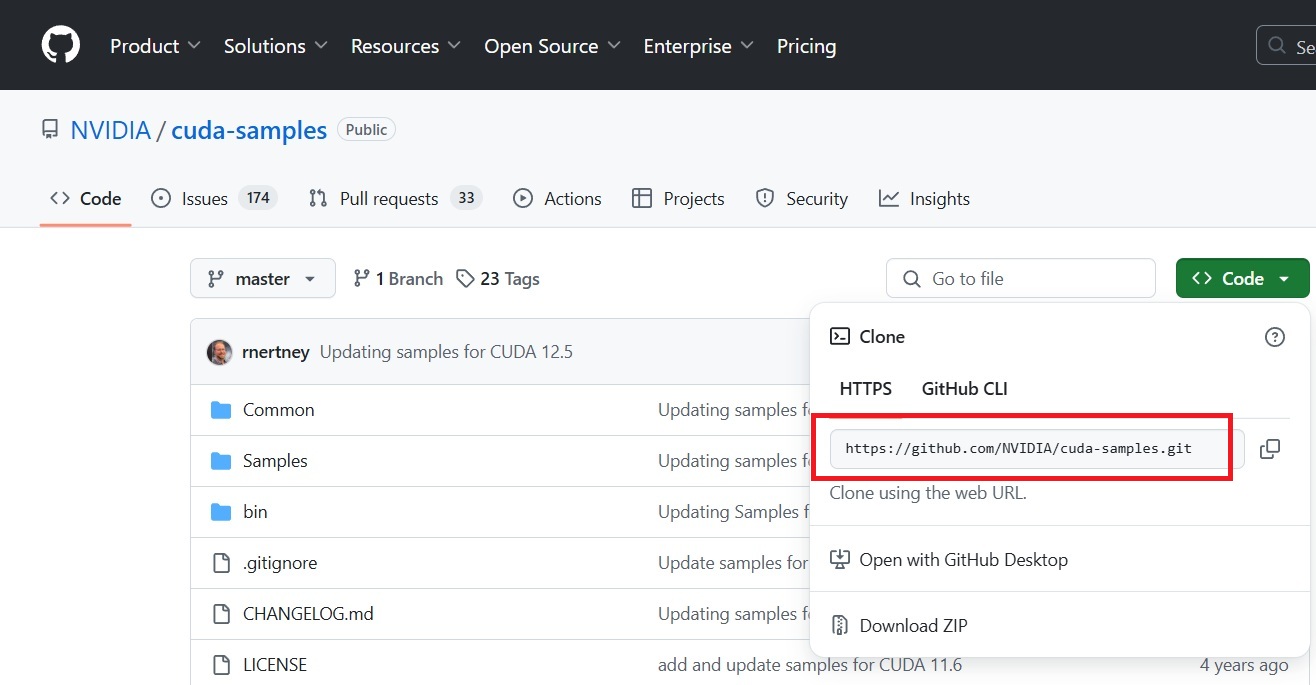Click Download ZIP option
This screenshot has height=685, width=1316.
point(912,626)
